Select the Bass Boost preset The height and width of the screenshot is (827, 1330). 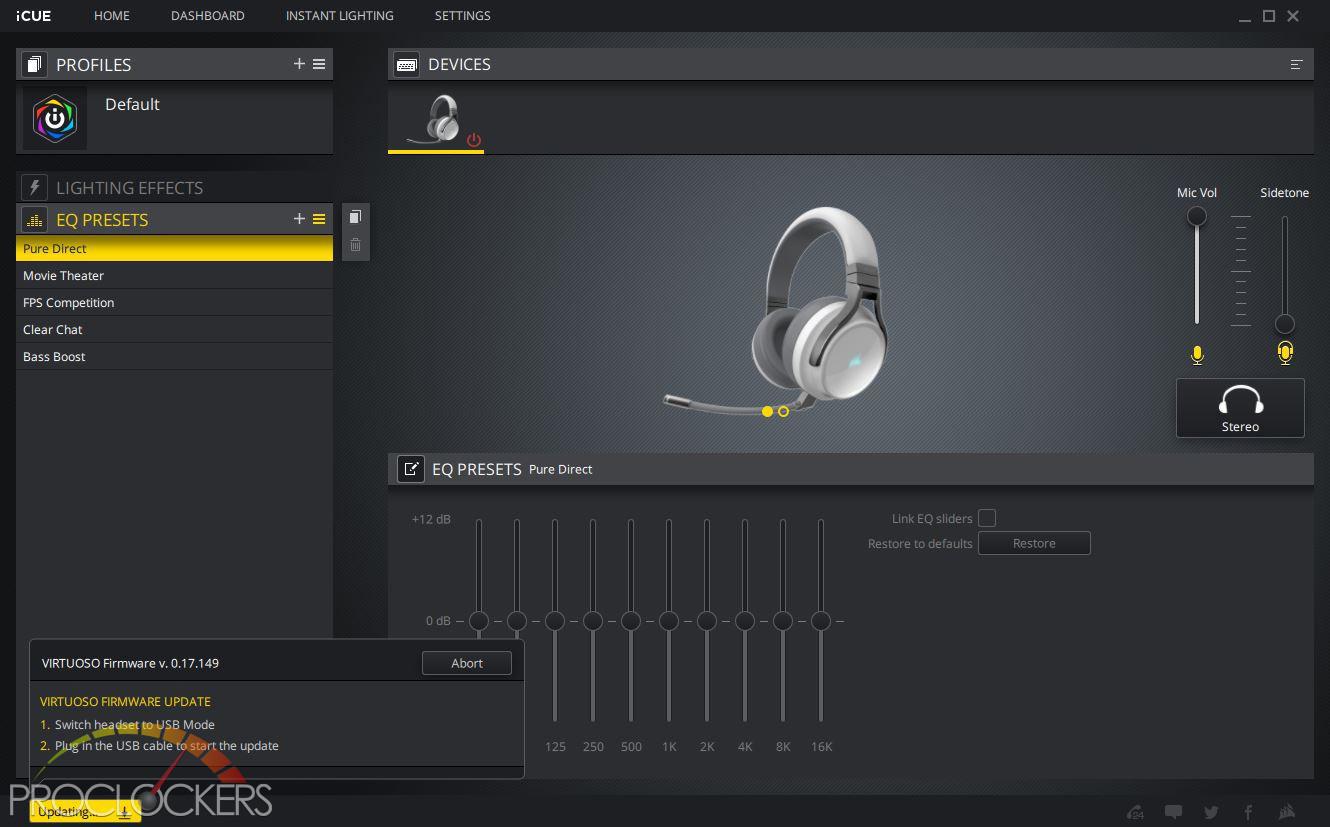174,356
